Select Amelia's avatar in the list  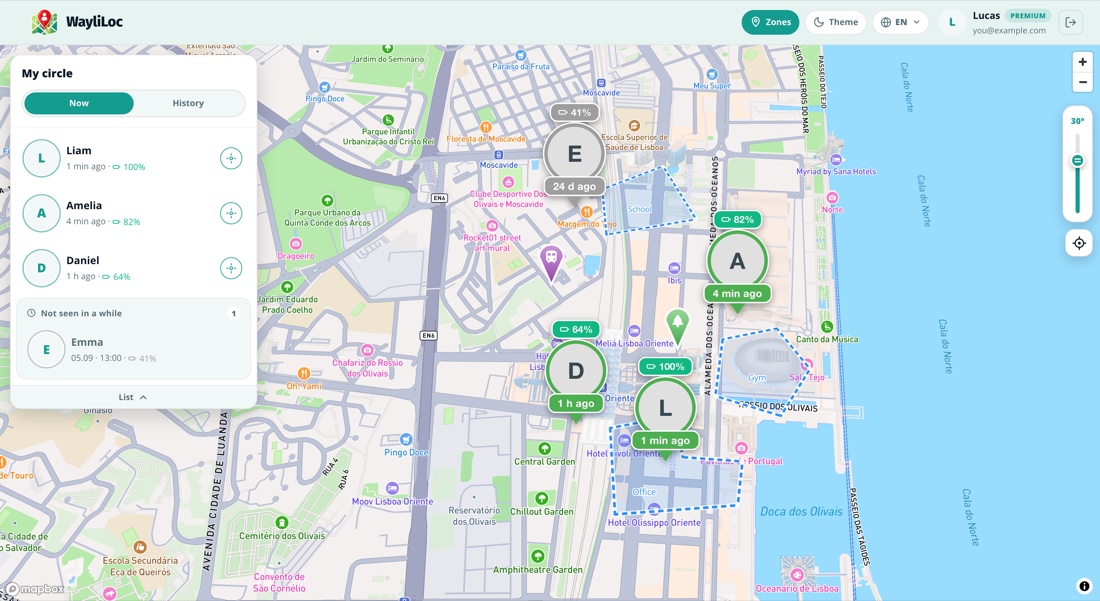point(41,213)
